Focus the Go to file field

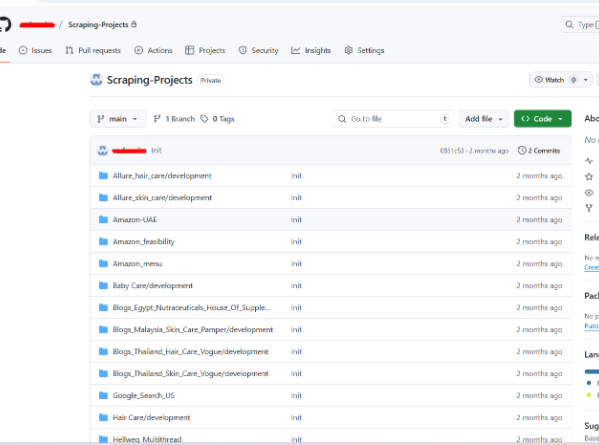point(393,119)
